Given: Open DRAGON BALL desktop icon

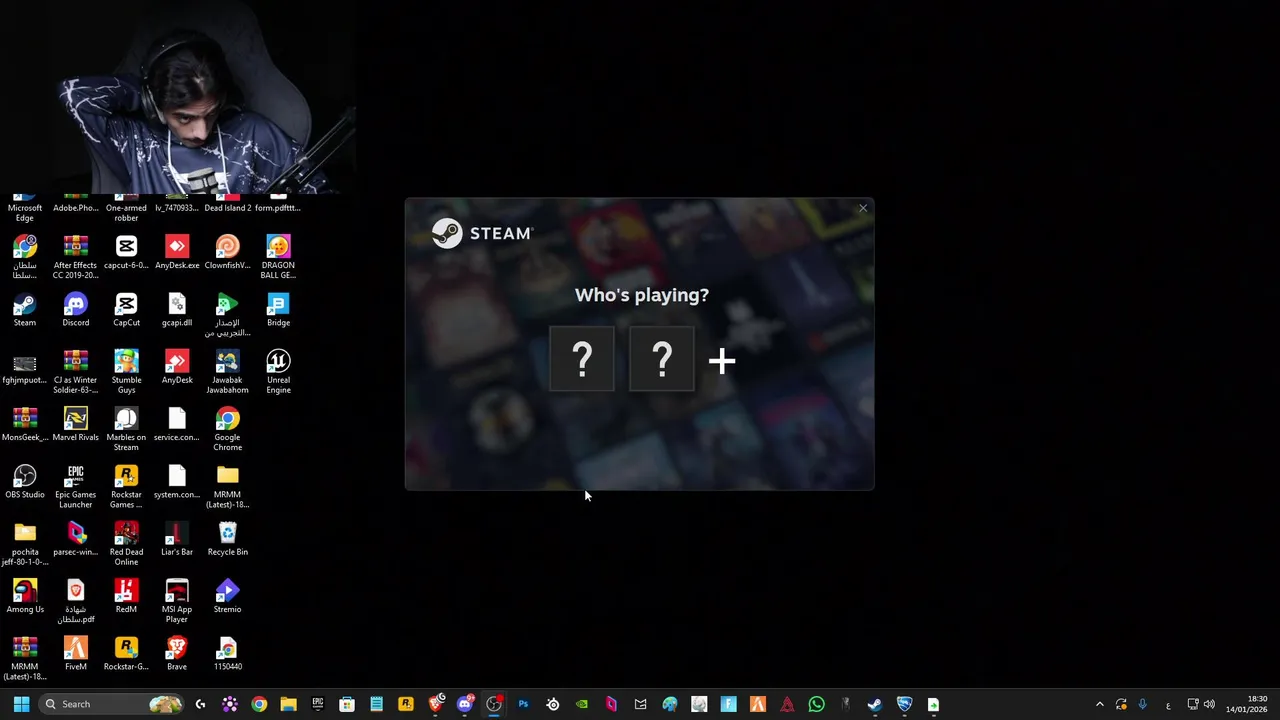Looking at the screenshot, I should (278, 257).
